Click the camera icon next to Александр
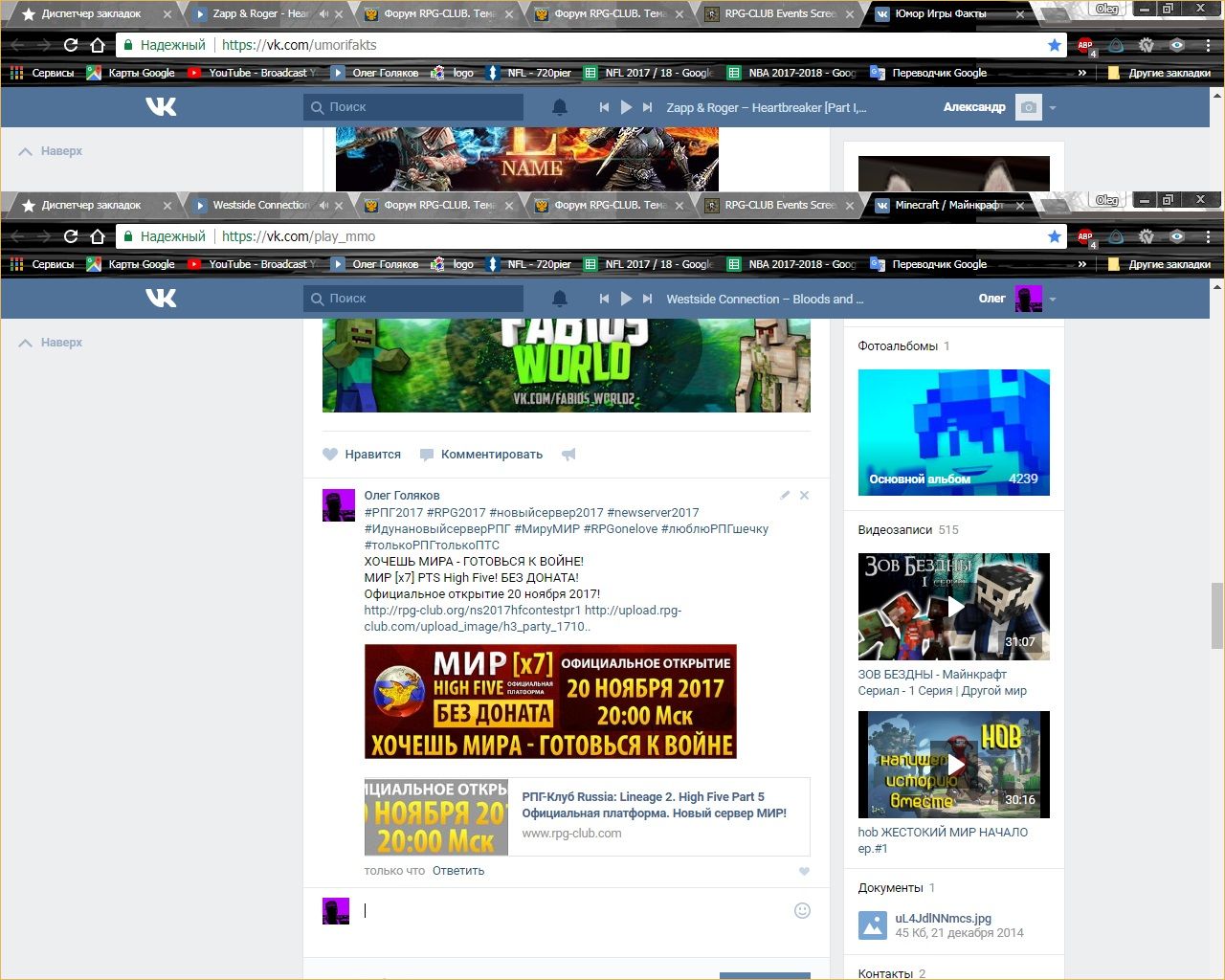The height and width of the screenshot is (980, 1225). [x=1028, y=107]
